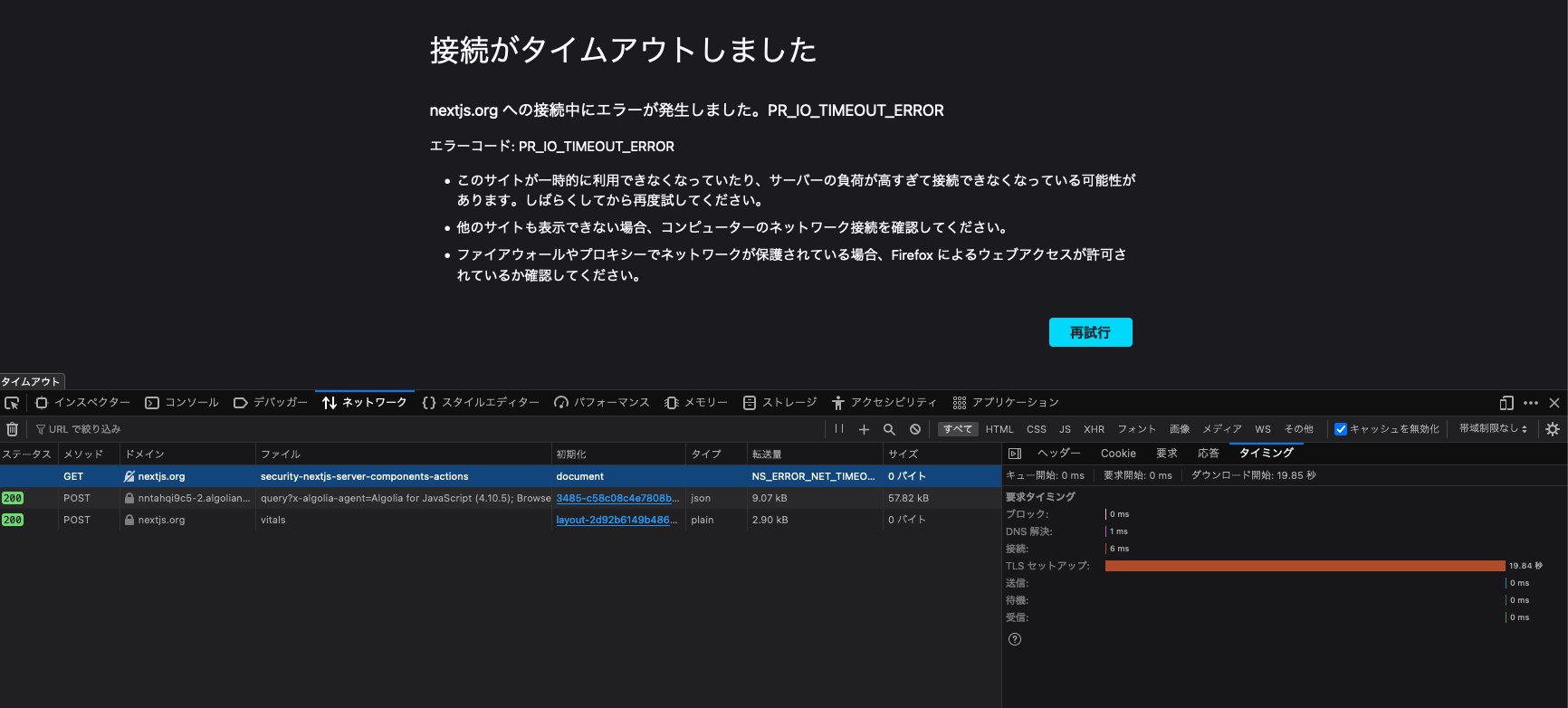Filter requests by CSS
Image resolution: width=1568 pixels, height=708 pixels.
[x=1037, y=429]
